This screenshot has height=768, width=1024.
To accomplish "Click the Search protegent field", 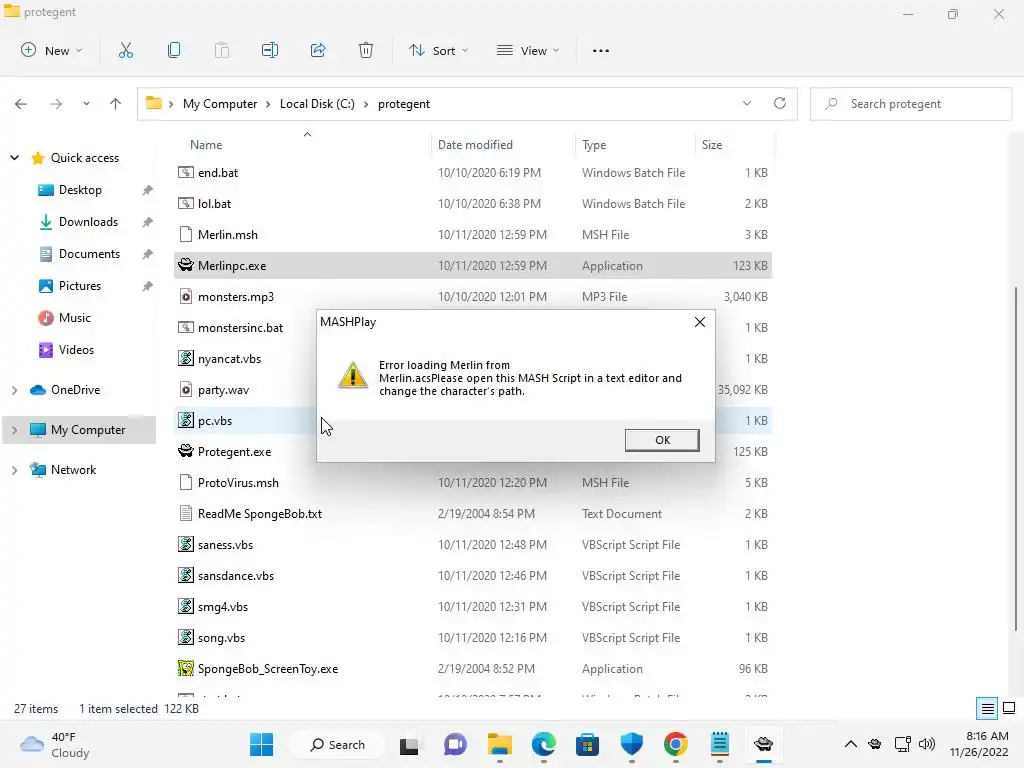I will (x=911, y=104).
